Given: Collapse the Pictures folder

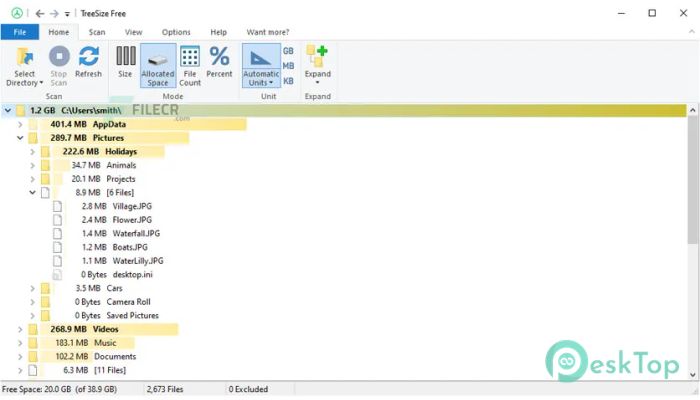Looking at the screenshot, I should click(20, 138).
